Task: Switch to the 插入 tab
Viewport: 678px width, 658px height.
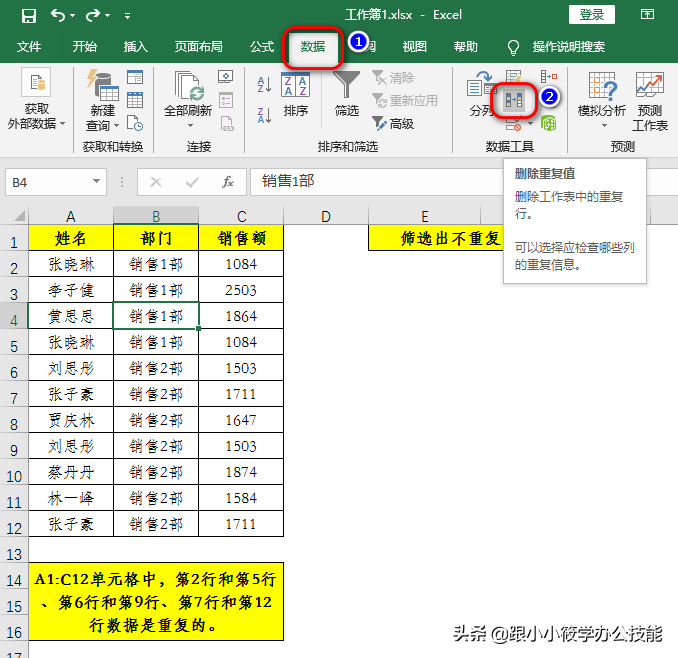Action: 135,46
